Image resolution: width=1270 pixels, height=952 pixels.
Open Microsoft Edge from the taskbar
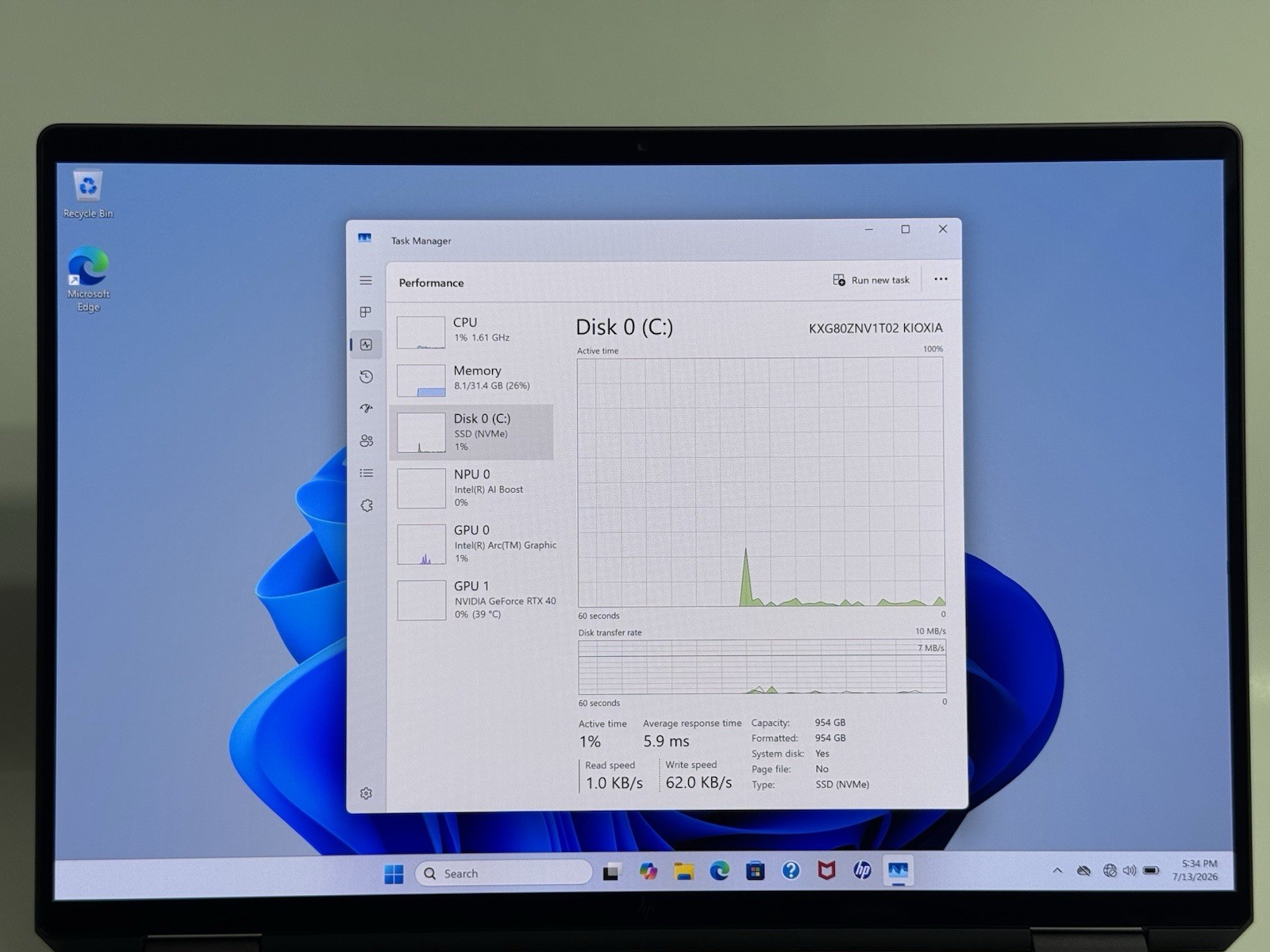pyautogui.click(x=719, y=871)
